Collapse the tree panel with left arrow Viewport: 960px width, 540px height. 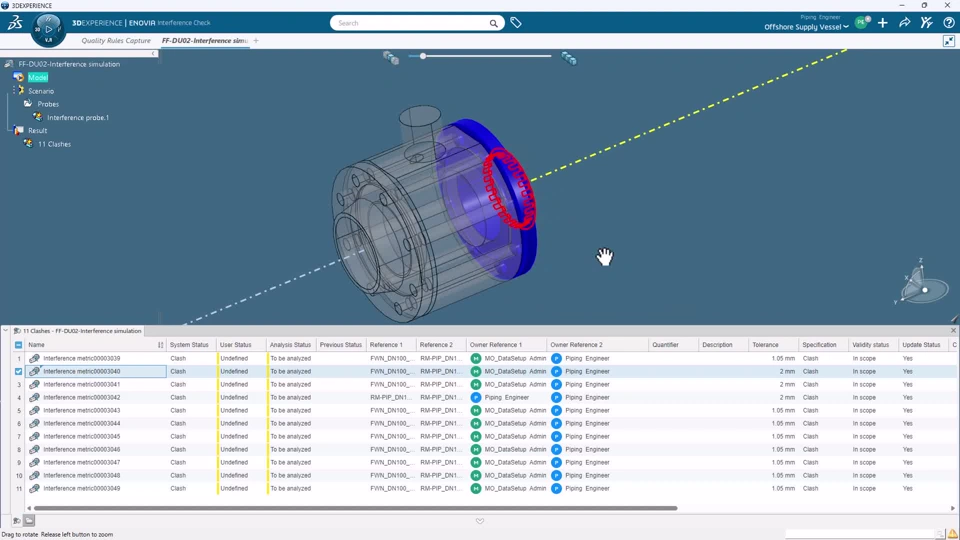coord(154,53)
